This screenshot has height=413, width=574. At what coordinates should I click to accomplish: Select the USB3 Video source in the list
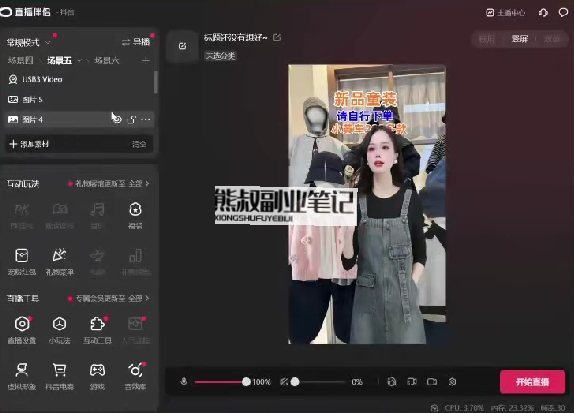coord(79,79)
